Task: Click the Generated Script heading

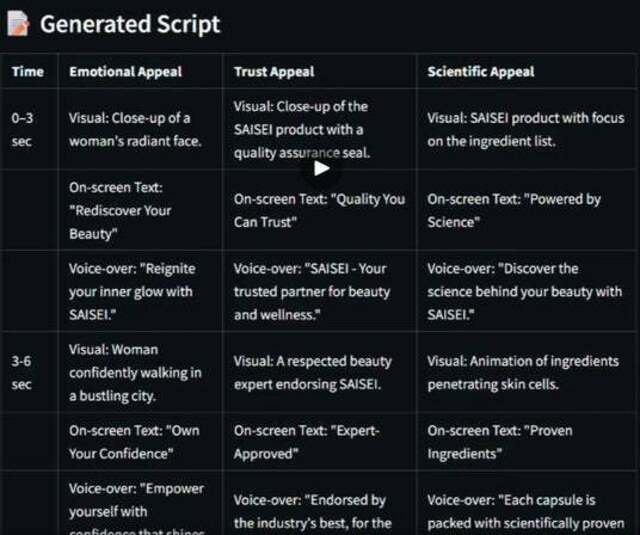Action: pyautogui.click(x=130, y=24)
